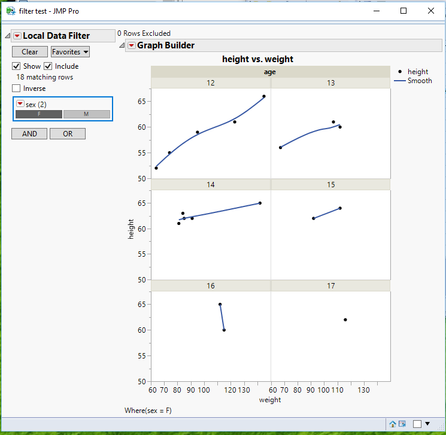Screen dimensions: 446x435
Task: Collapse the Local Data Filter outline
Action: [7, 36]
